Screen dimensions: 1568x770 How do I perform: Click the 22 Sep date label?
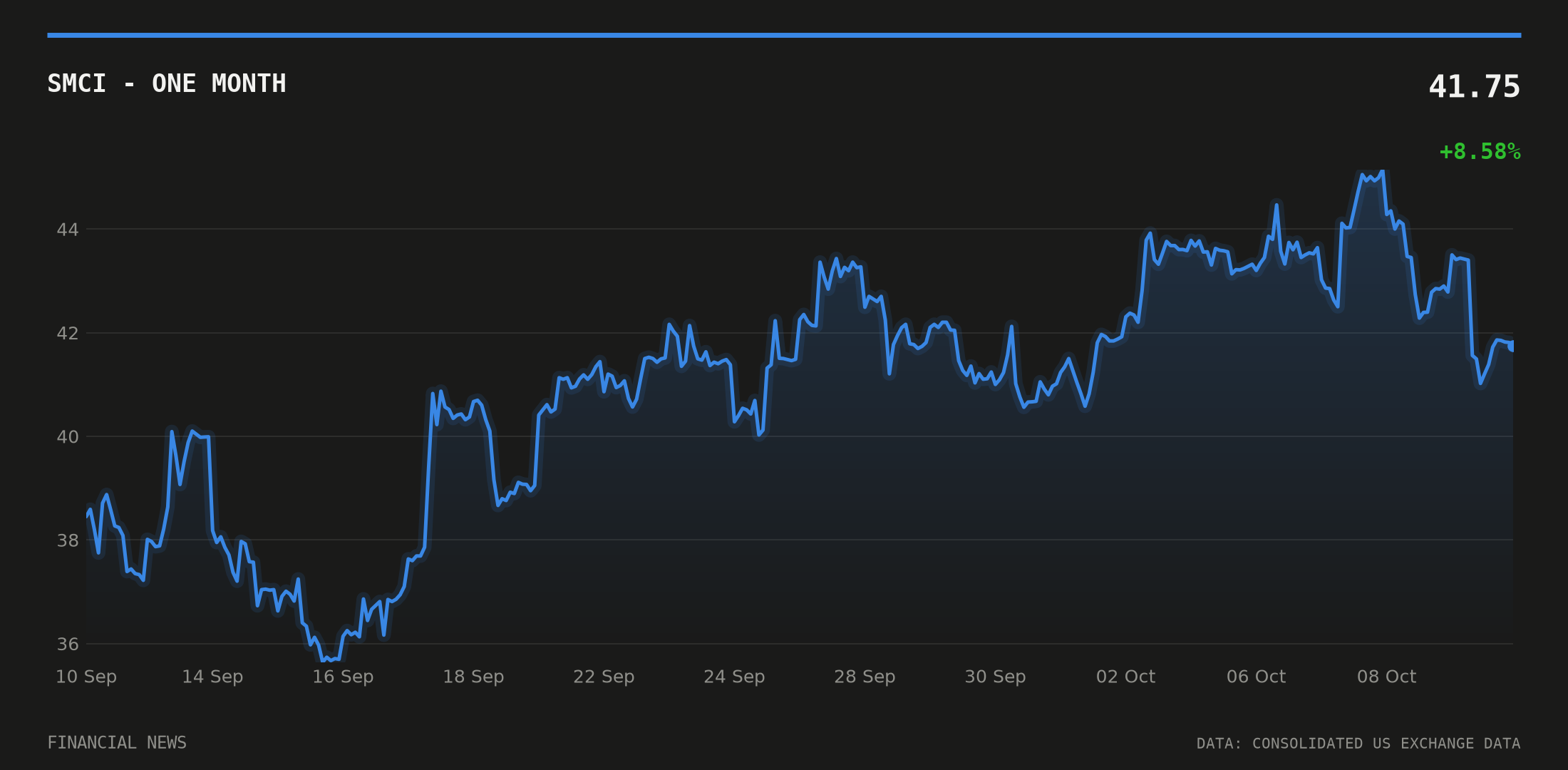(x=604, y=677)
